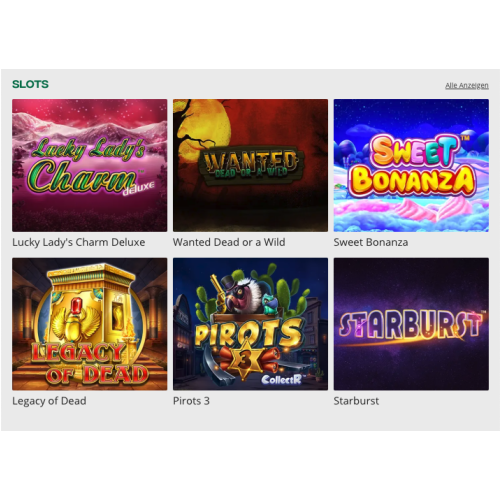Launch Pirots 3 slot thumbnail
Image resolution: width=500 pixels, height=500 pixels.
point(250,324)
